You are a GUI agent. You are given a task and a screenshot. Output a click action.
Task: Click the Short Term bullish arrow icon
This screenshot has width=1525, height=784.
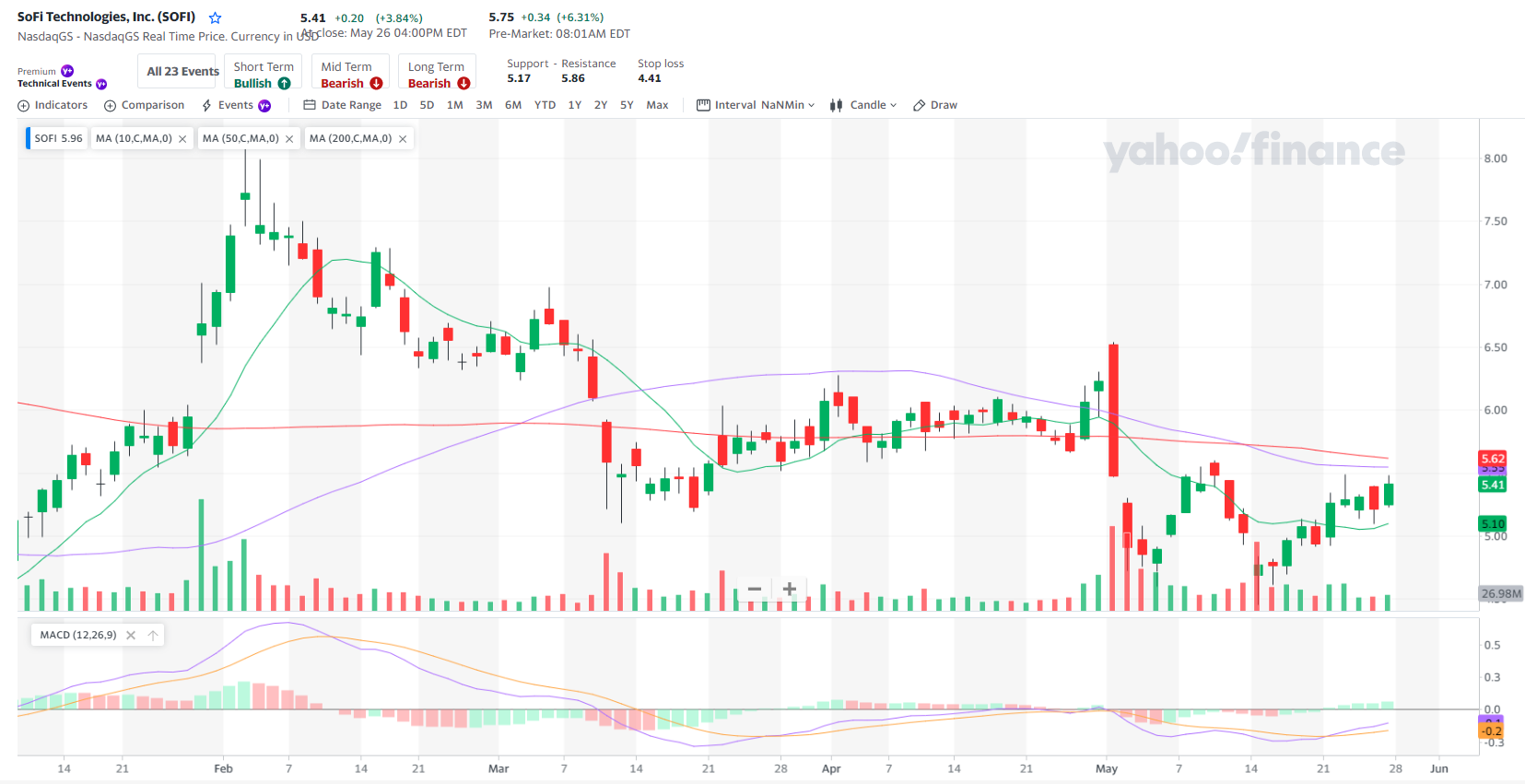click(284, 83)
